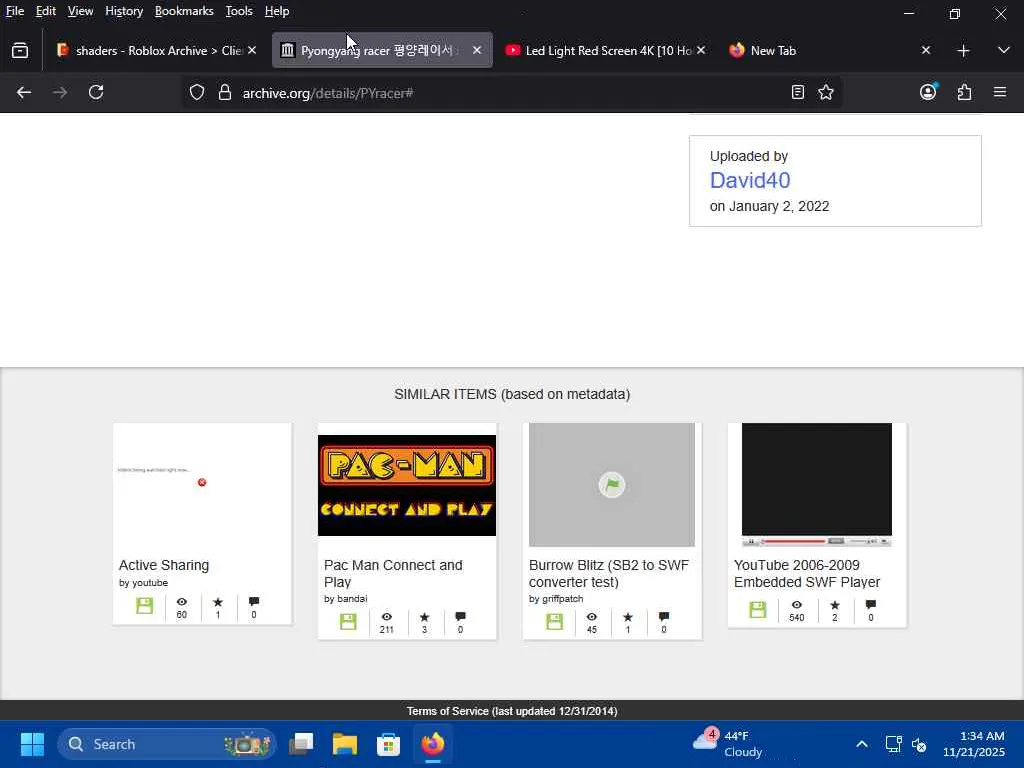
Task: Open the clock showing 1:34 AM
Action: click(973, 744)
